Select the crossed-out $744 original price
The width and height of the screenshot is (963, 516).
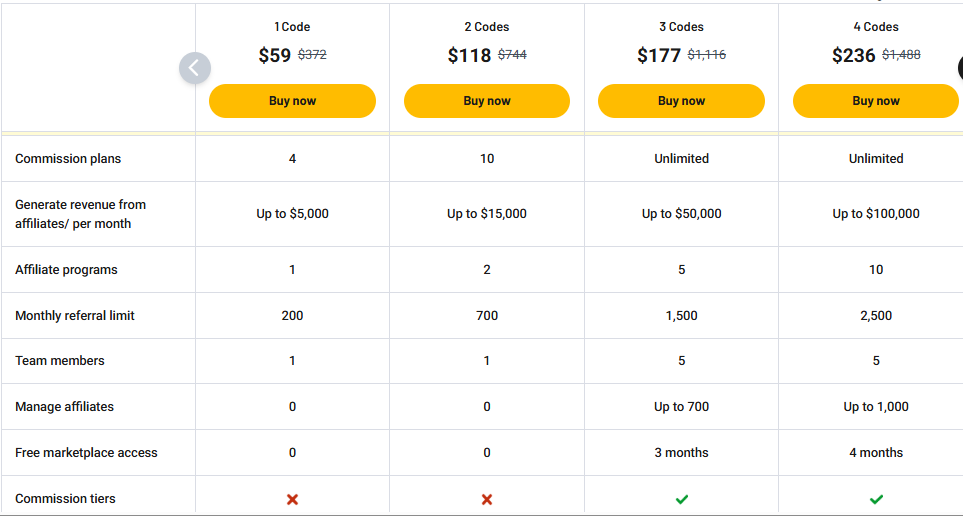click(512, 55)
